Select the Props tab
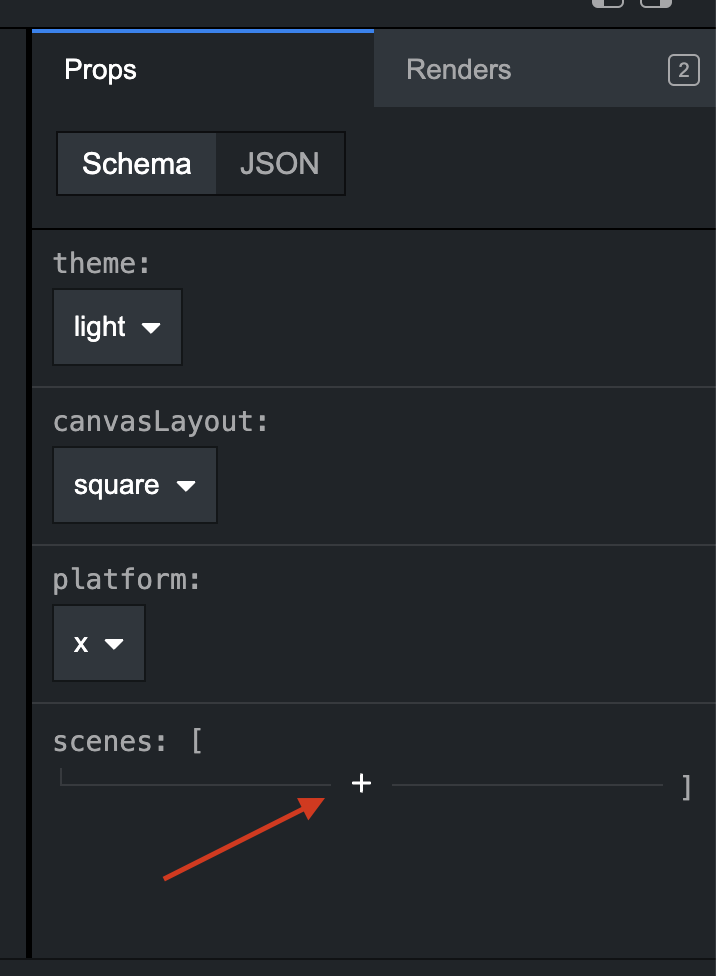Image resolution: width=716 pixels, height=976 pixels. pyautogui.click(x=101, y=70)
